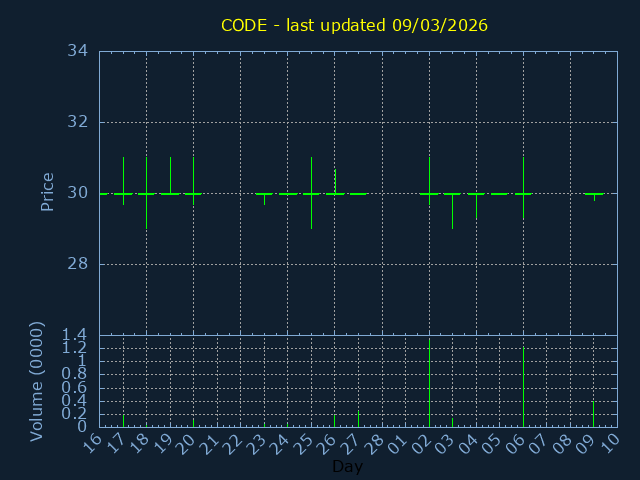This screenshot has height=480, width=640.
Task: Click the day 25 price candlestick
Action: pos(311,193)
